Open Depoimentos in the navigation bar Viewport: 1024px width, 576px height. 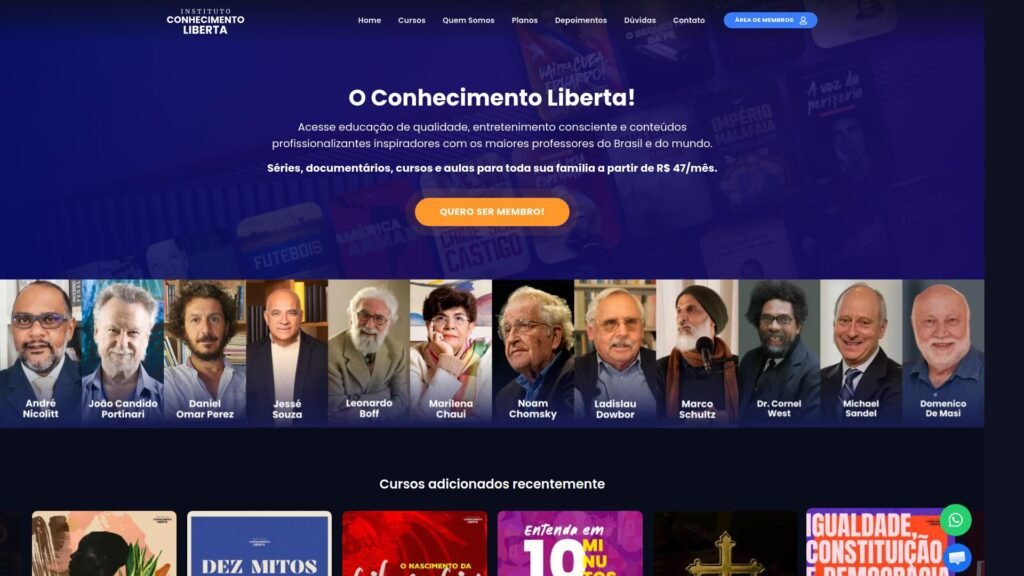pos(581,20)
